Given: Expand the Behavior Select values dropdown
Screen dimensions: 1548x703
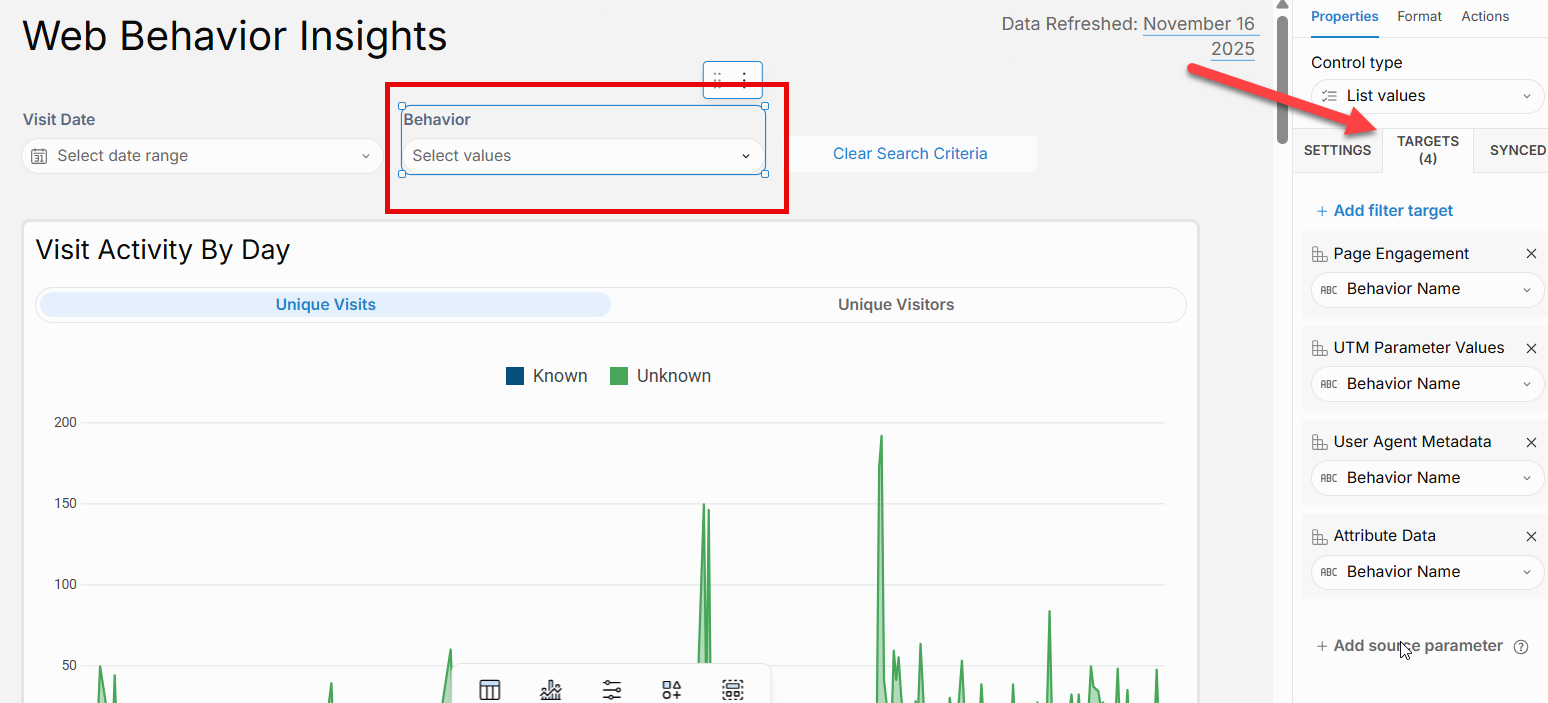Looking at the screenshot, I should pos(582,156).
